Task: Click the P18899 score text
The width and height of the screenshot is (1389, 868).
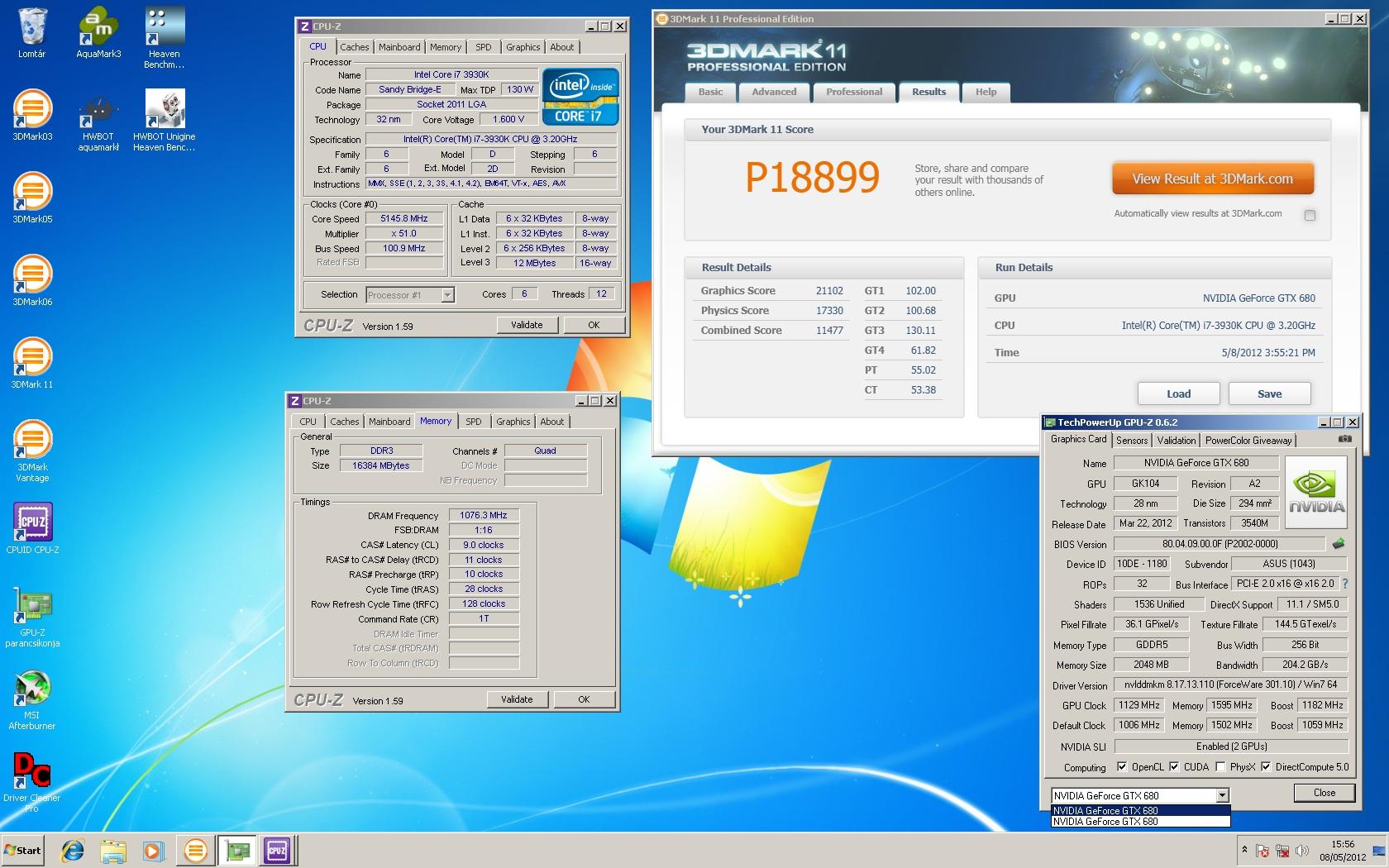Action: pyautogui.click(x=812, y=177)
